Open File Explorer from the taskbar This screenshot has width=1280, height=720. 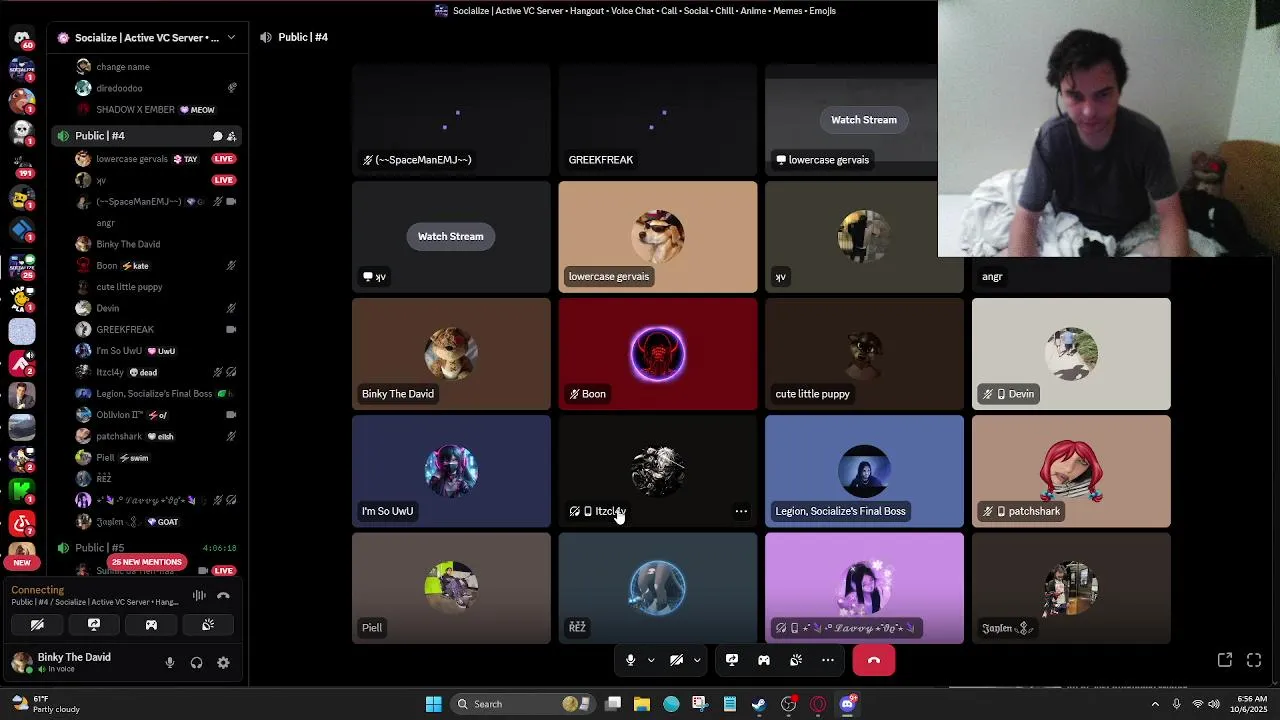(x=642, y=704)
